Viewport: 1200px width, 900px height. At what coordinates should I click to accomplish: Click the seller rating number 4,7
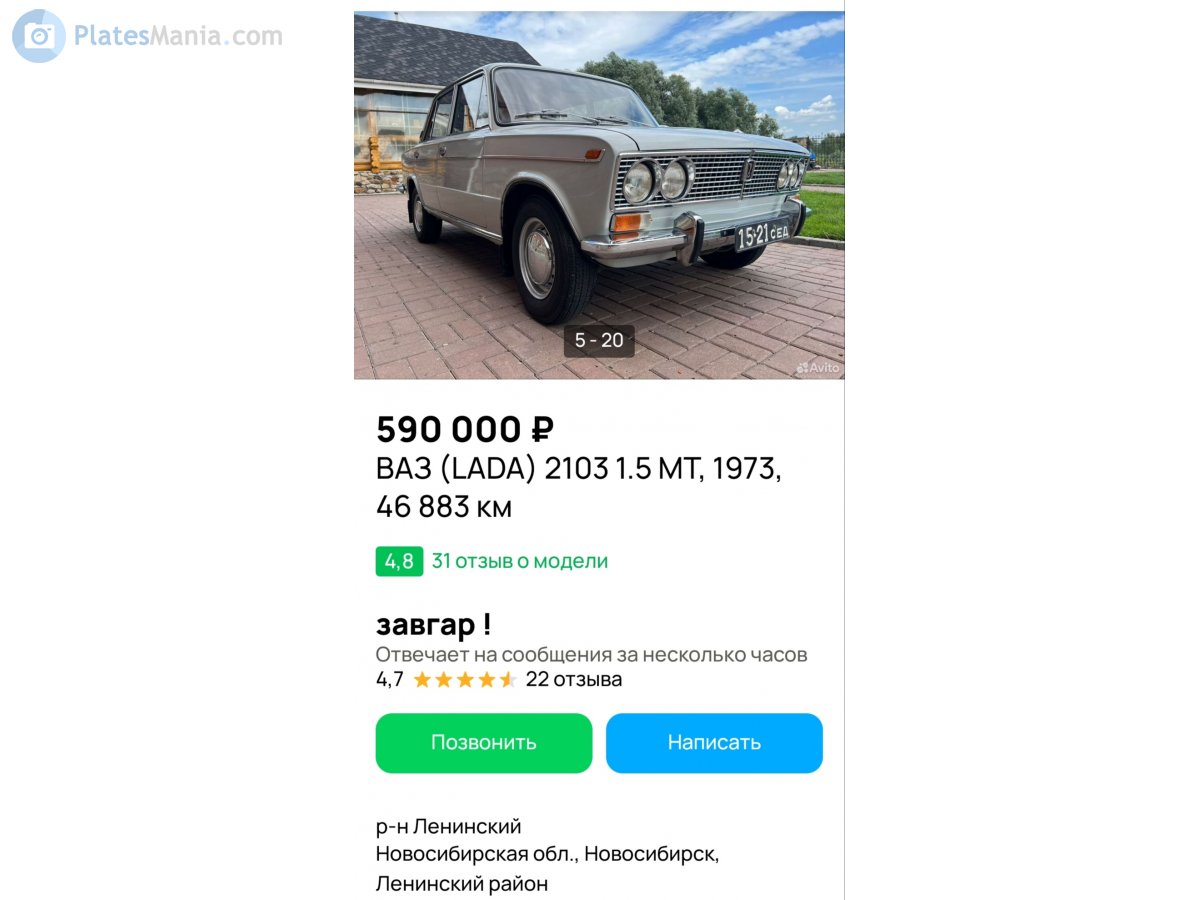390,680
